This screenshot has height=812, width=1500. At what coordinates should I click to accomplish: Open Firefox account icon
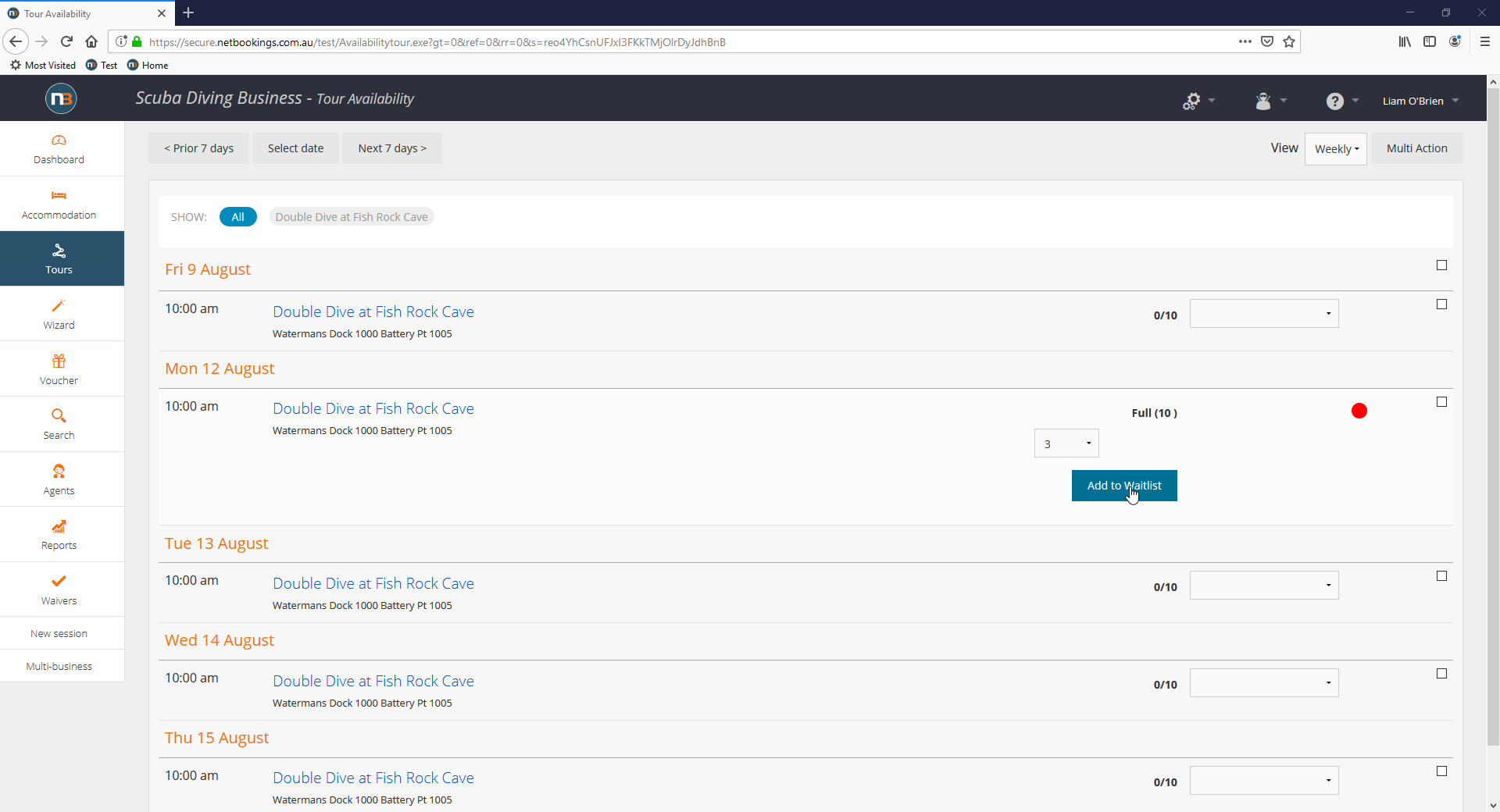[x=1455, y=41]
